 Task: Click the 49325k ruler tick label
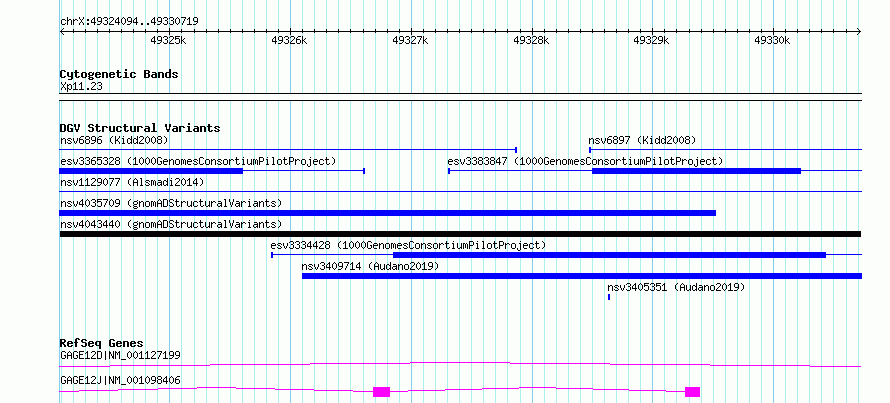tap(168, 40)
